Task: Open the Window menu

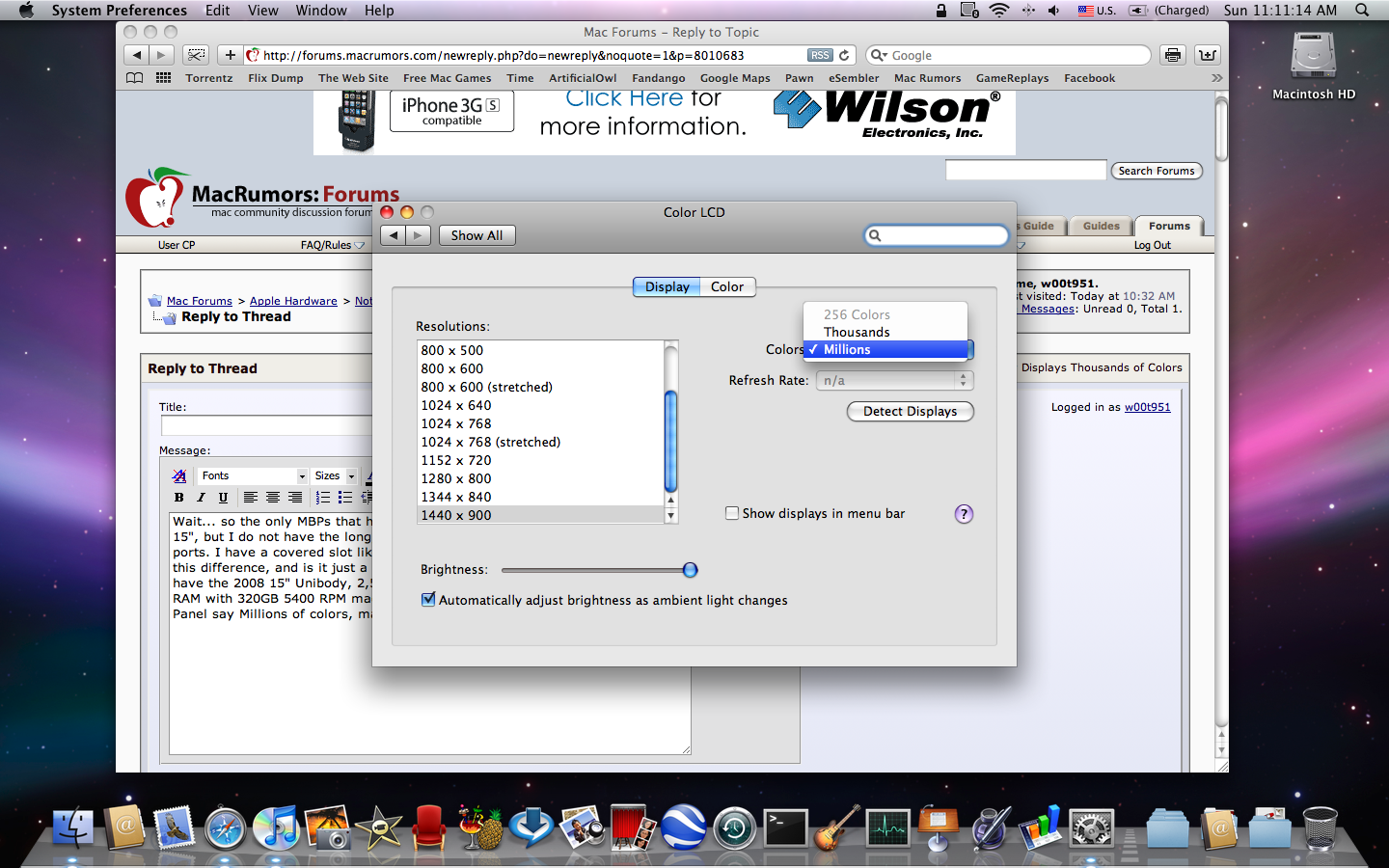Action: click(x=321, y=11)
